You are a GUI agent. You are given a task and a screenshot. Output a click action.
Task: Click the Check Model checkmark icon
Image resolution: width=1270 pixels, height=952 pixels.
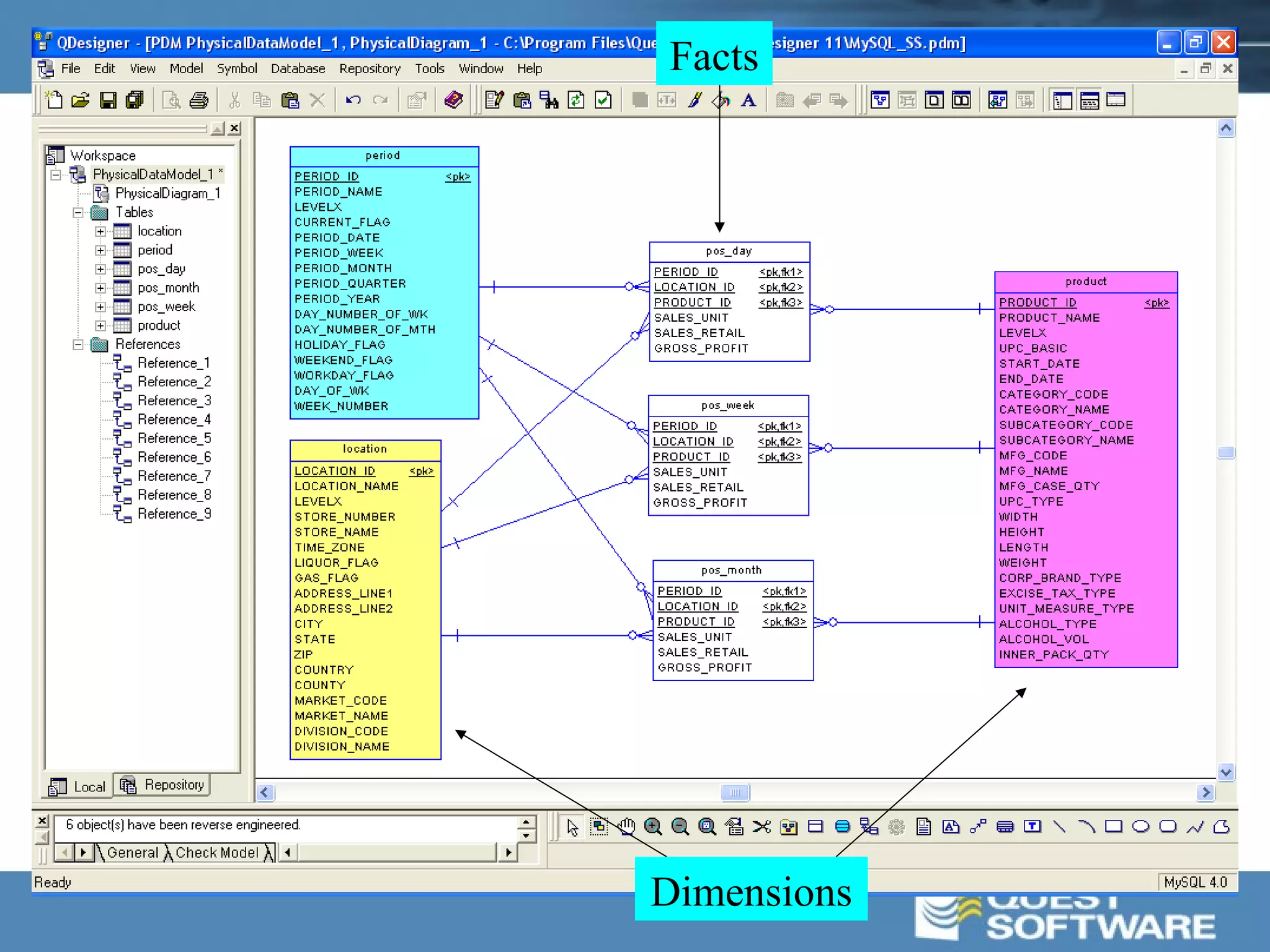(603, 100)
